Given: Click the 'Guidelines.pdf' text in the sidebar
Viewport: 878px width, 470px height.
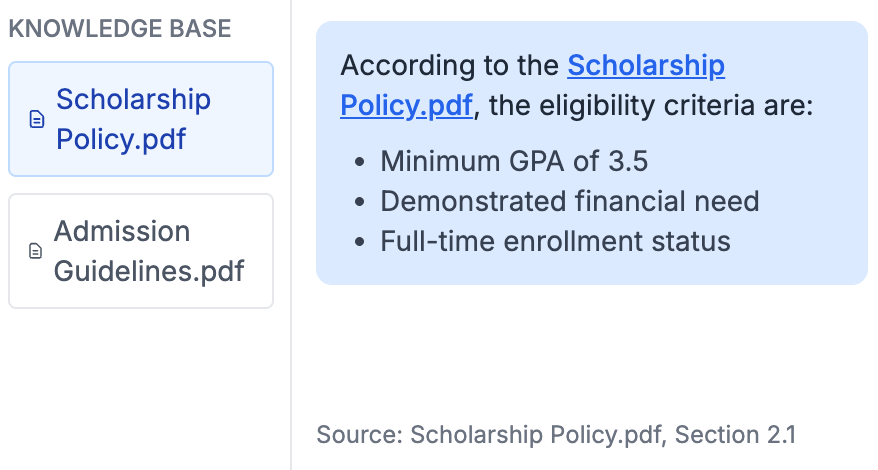Looking at the screenshot, I should (x=148, y=271).
